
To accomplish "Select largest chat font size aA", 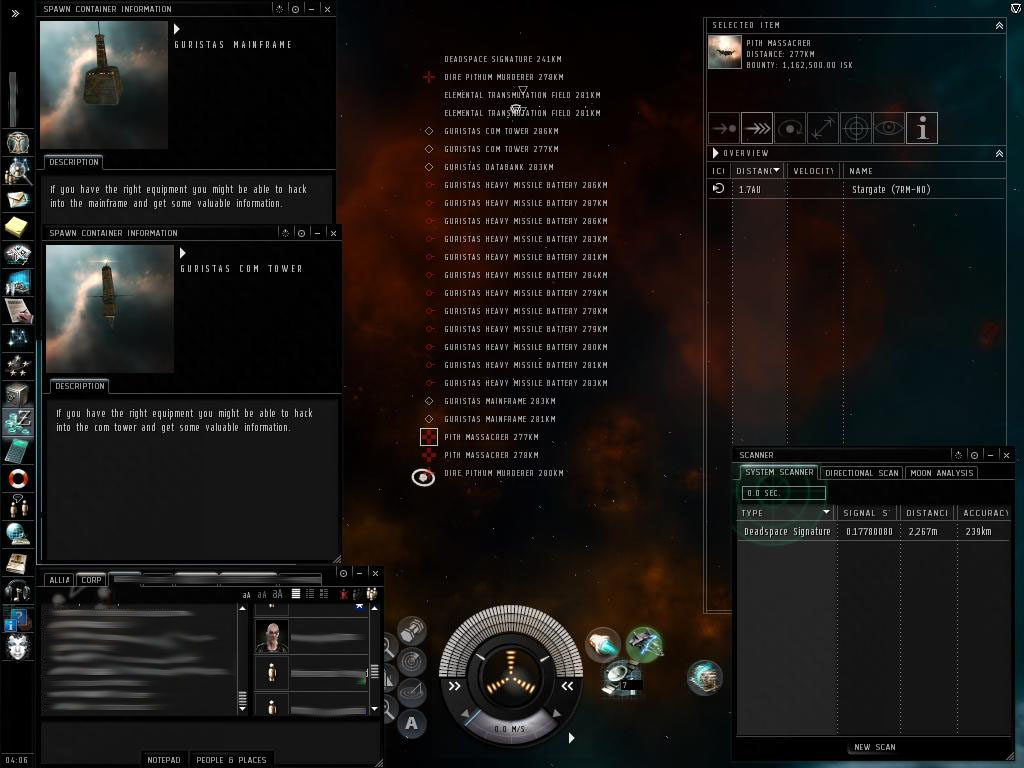I will coord(278,594).
